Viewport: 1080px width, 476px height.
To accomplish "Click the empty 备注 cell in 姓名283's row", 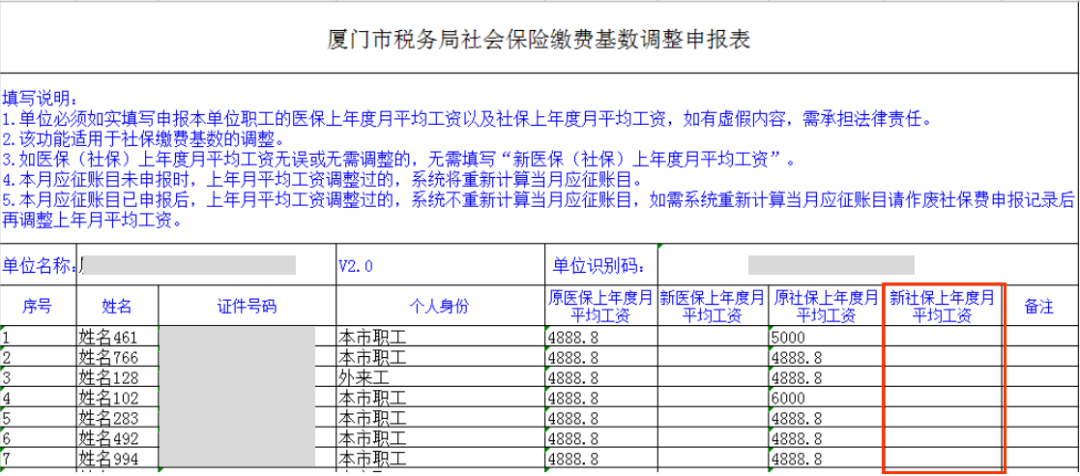I will click(x=1041, y=418).
